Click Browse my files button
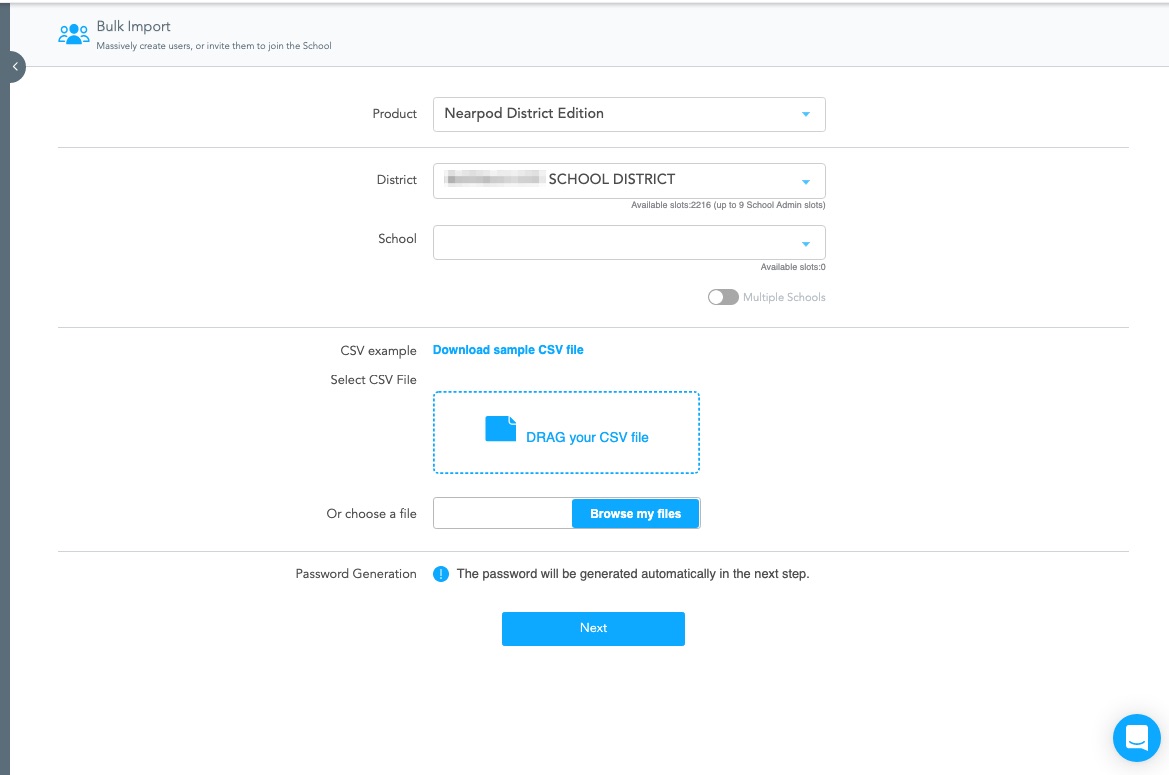 coord(635,514)
